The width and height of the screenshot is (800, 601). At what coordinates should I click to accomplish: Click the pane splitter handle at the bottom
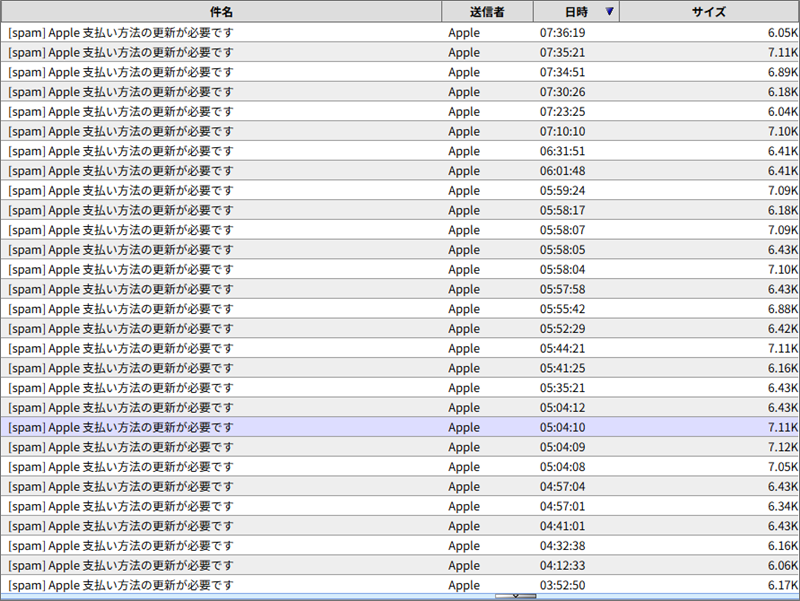click(x=515, y=596)
